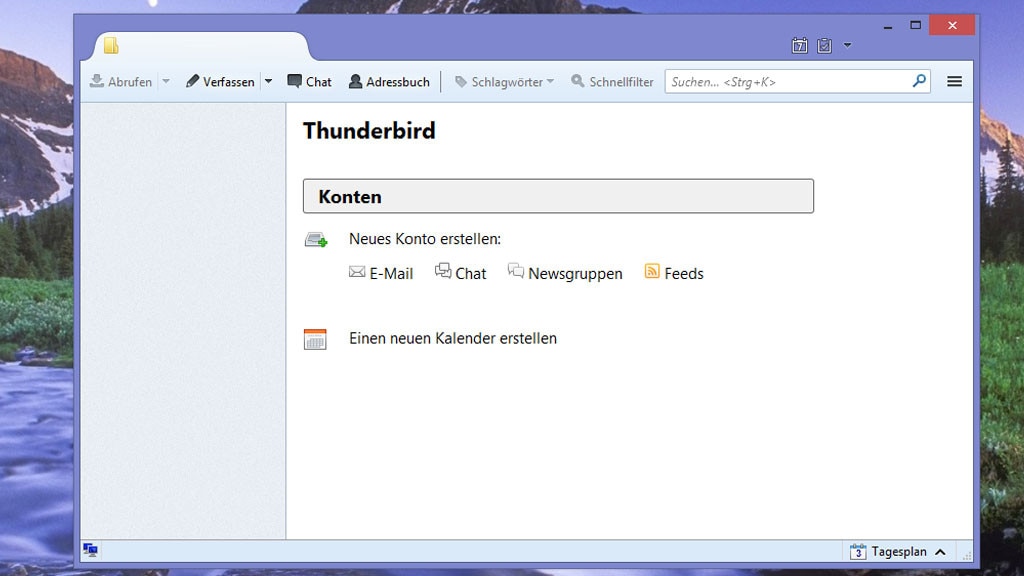Click the Thunderbird heading text
The image size is (1024, 576).
pyautogui.click(x=369, y=131)
